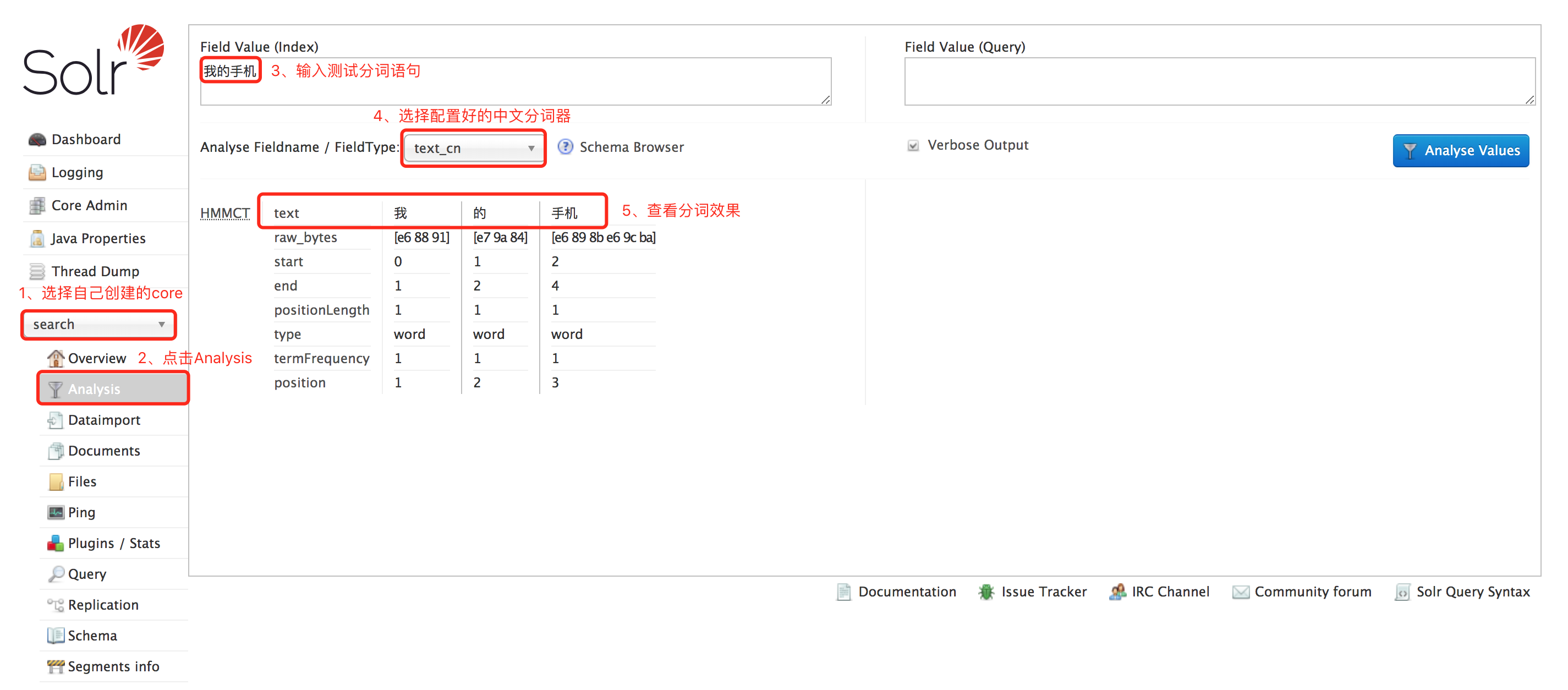Click the Field Value (Index) text area
Screen dimensions: 1568x690
tap(516, 81)
